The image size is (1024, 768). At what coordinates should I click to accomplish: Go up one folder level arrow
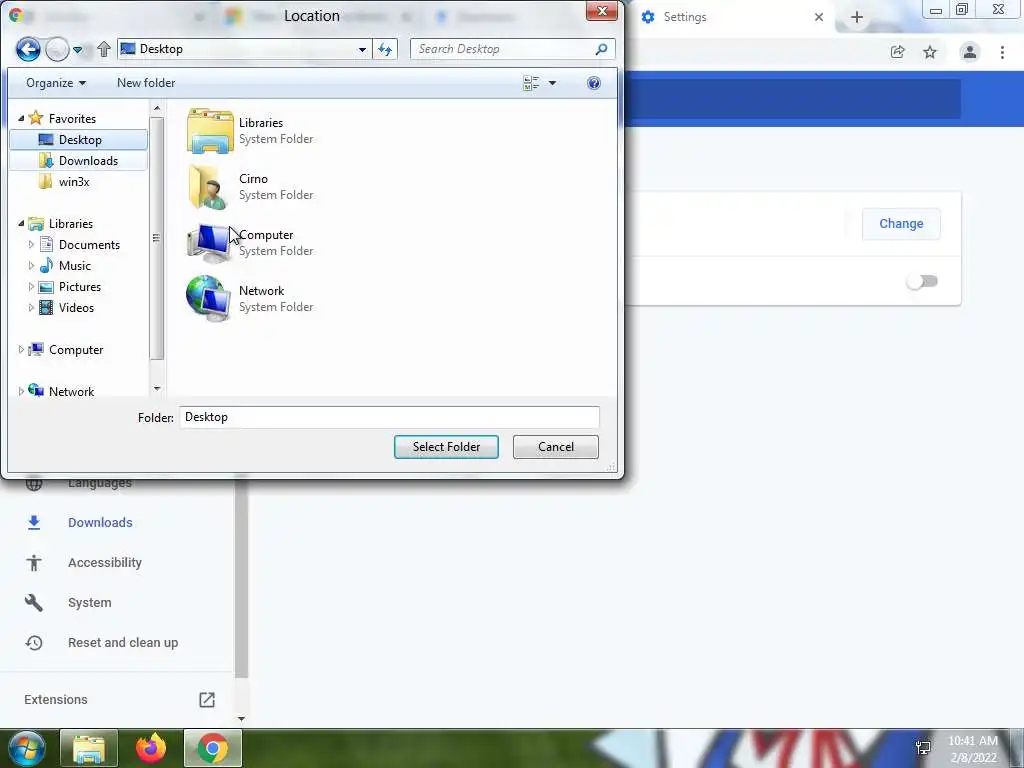(103, 49)
